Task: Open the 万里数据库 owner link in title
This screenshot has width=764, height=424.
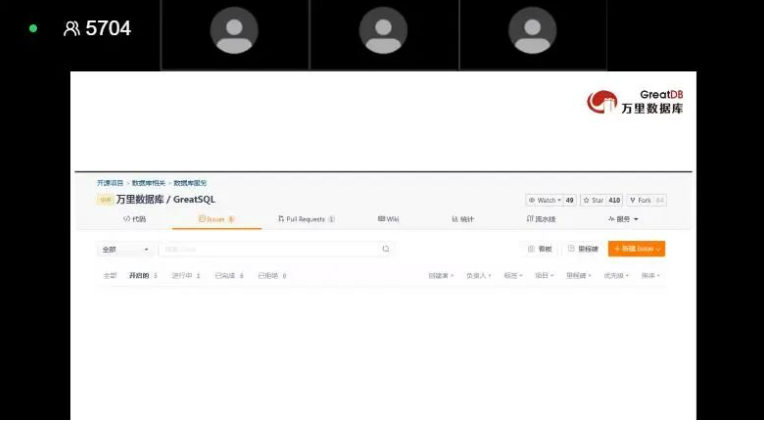Action: click(140, 199)
